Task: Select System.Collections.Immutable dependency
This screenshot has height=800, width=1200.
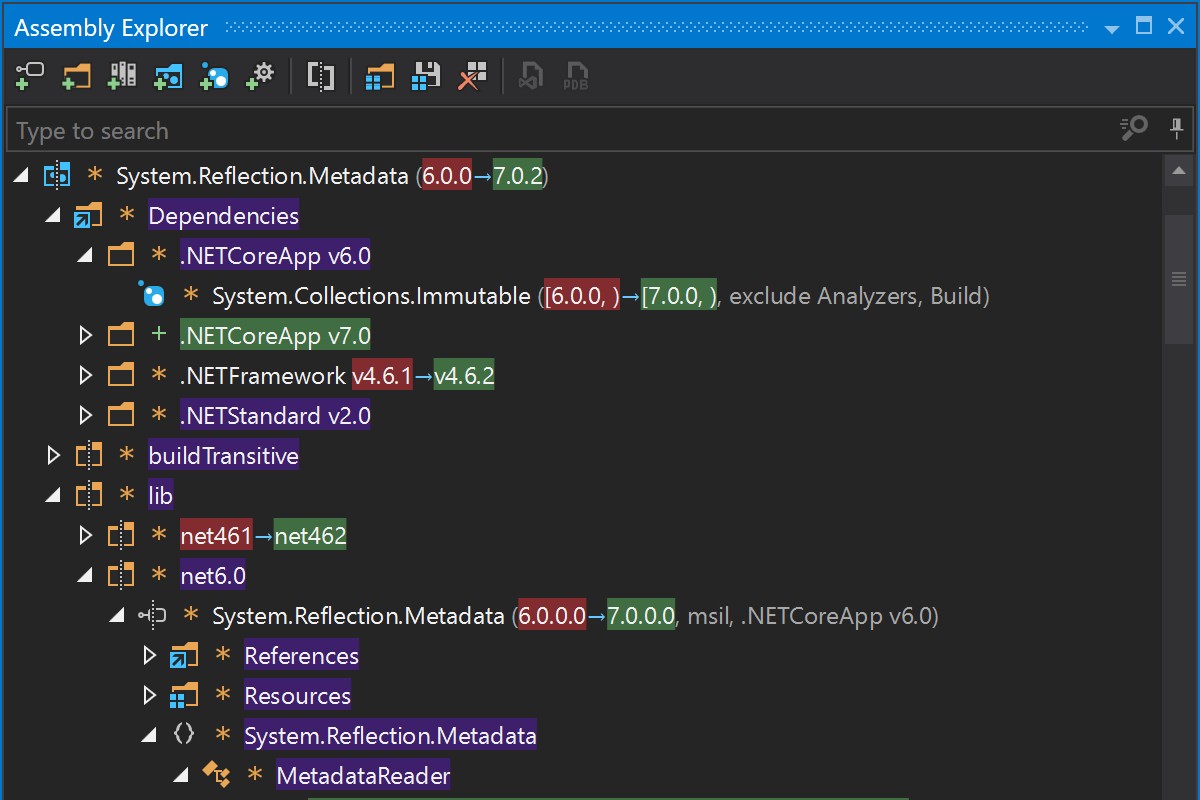Action: point(370,296)
